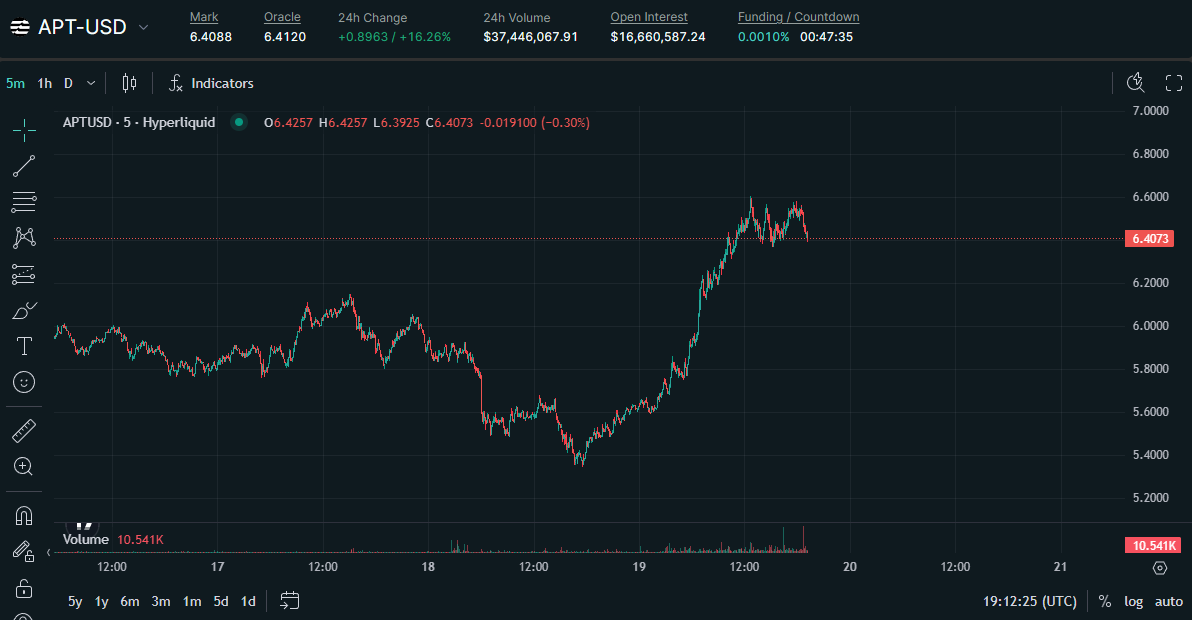1192x620 pixels.
Task: Activate the zoom-in magnifier tool
Action: pyautogui.click(x=24, y=466)
